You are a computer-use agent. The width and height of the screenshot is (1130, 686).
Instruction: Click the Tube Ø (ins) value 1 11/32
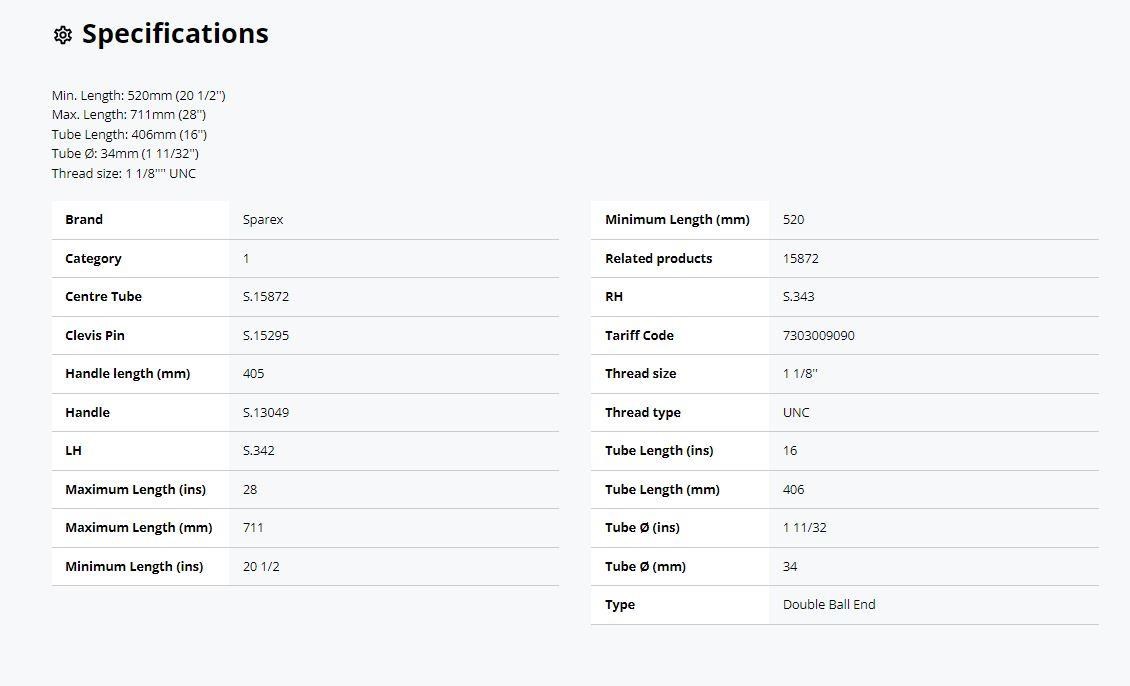point(804,527)
